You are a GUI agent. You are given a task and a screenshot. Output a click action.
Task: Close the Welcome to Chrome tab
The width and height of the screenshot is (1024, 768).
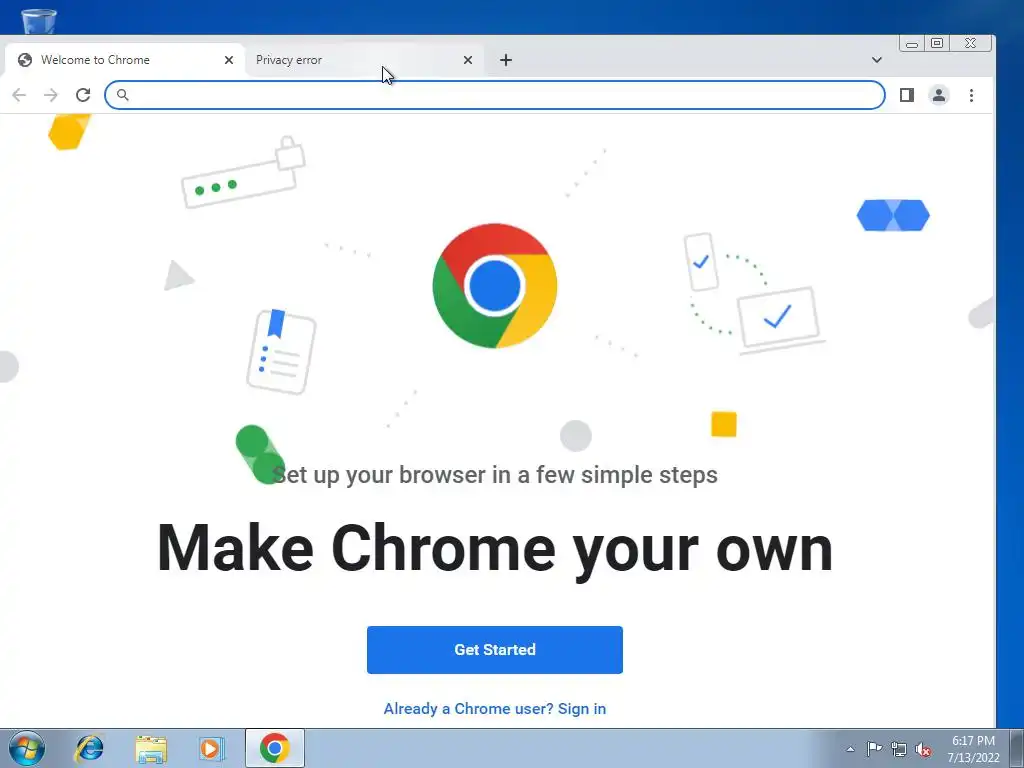click(229, 60)
